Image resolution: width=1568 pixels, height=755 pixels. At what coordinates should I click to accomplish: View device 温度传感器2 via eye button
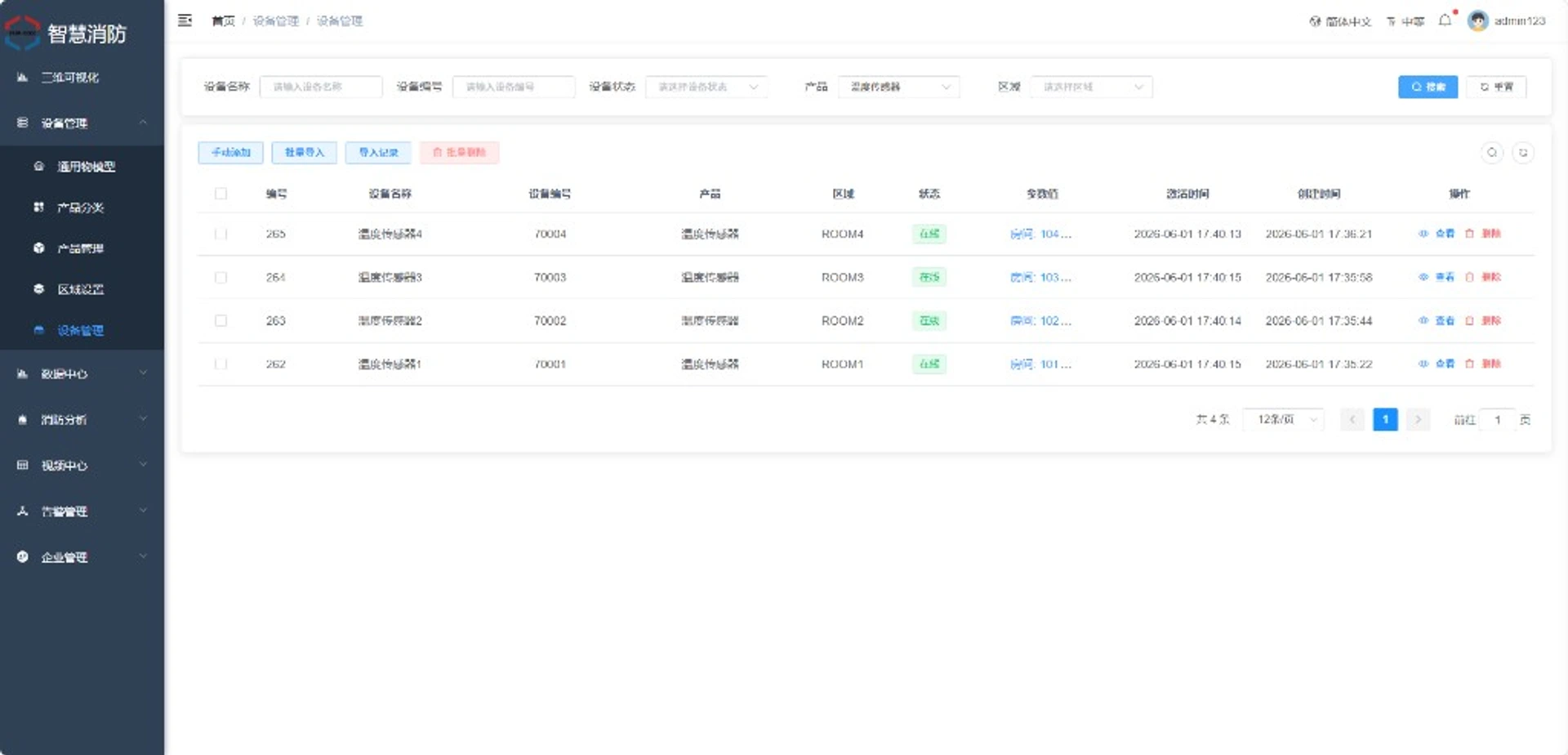click(1437, 320)
